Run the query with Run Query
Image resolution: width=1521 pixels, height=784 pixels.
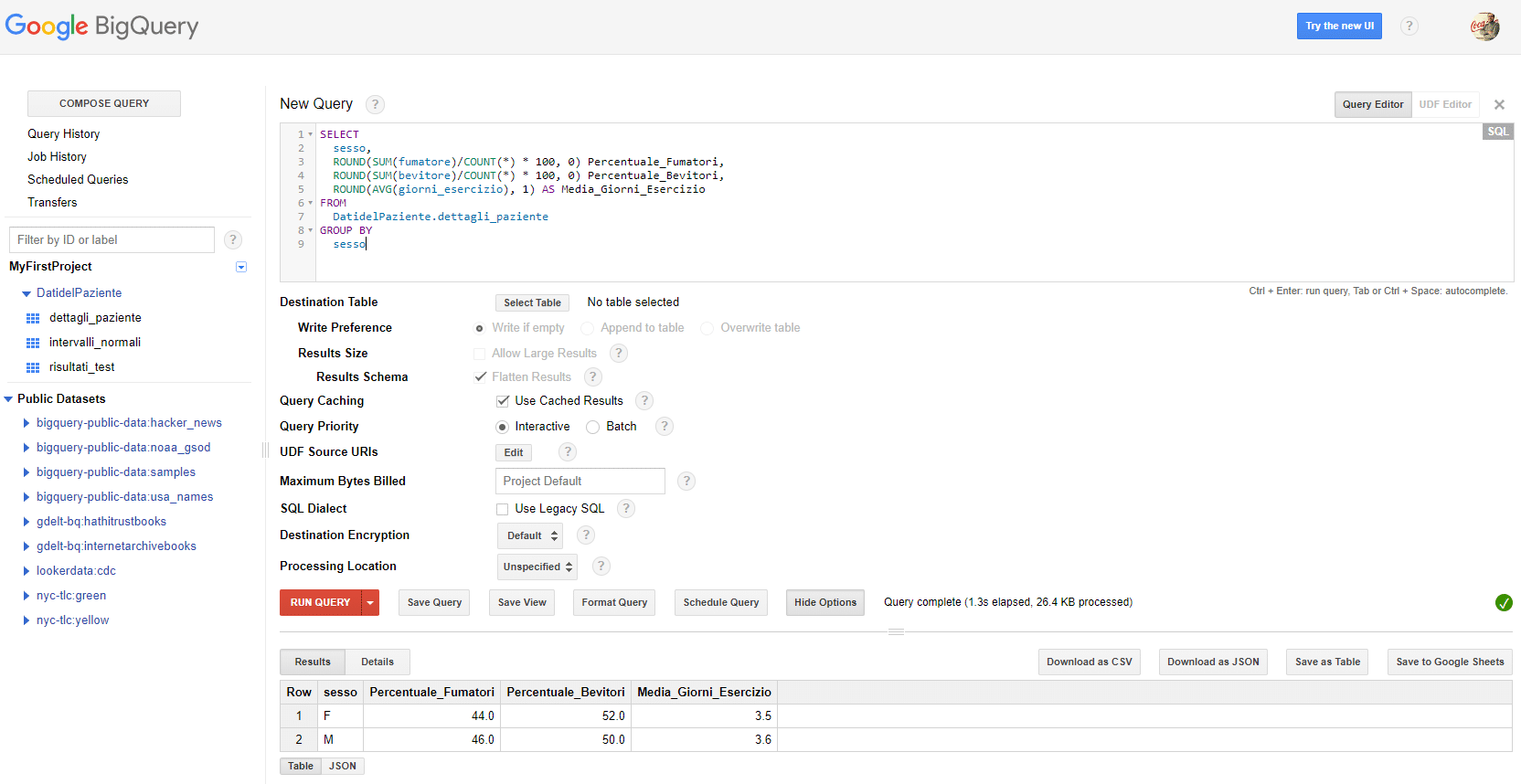pyautogui.click(x=321, y=602)
